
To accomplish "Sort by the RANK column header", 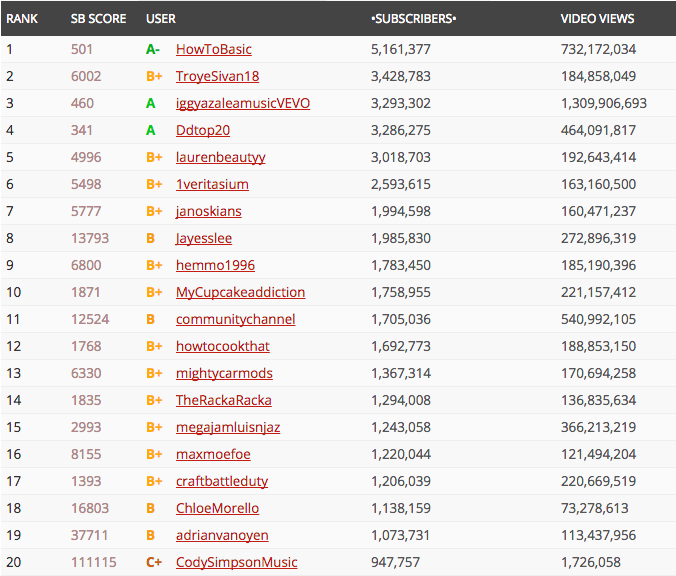I will click(22, 19).
